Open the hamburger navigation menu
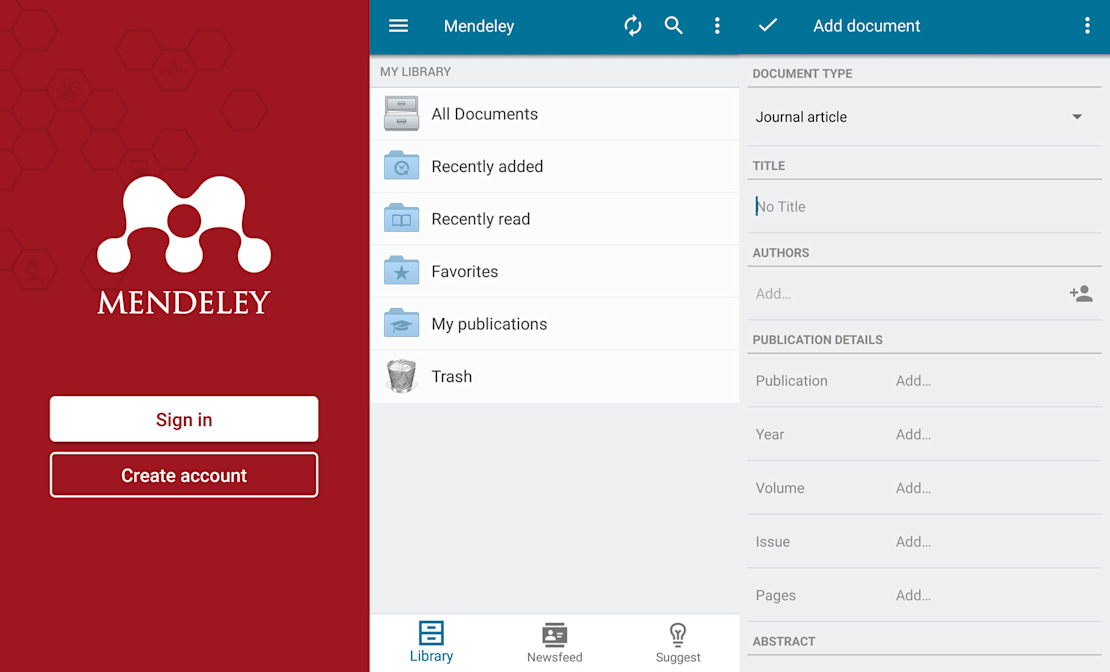 click(399, 26)
